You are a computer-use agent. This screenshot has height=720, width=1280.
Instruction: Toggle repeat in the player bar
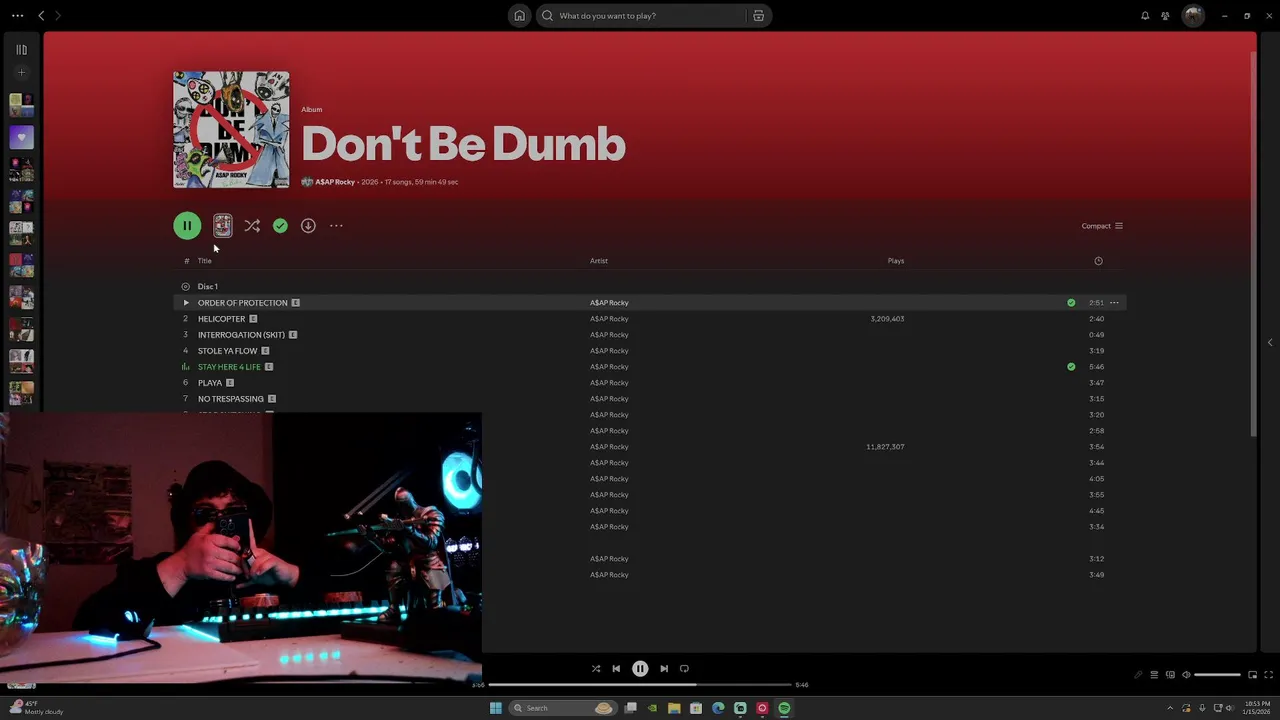[684, 669]
